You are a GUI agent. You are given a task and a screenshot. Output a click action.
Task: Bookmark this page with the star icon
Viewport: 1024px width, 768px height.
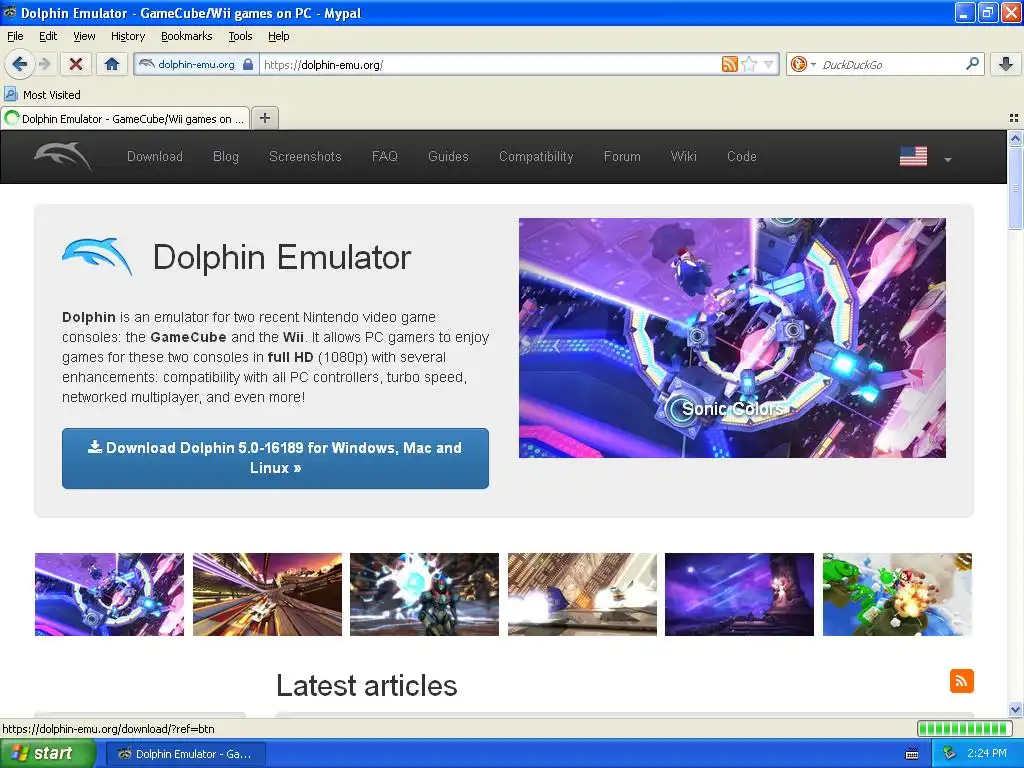point(749,64)
